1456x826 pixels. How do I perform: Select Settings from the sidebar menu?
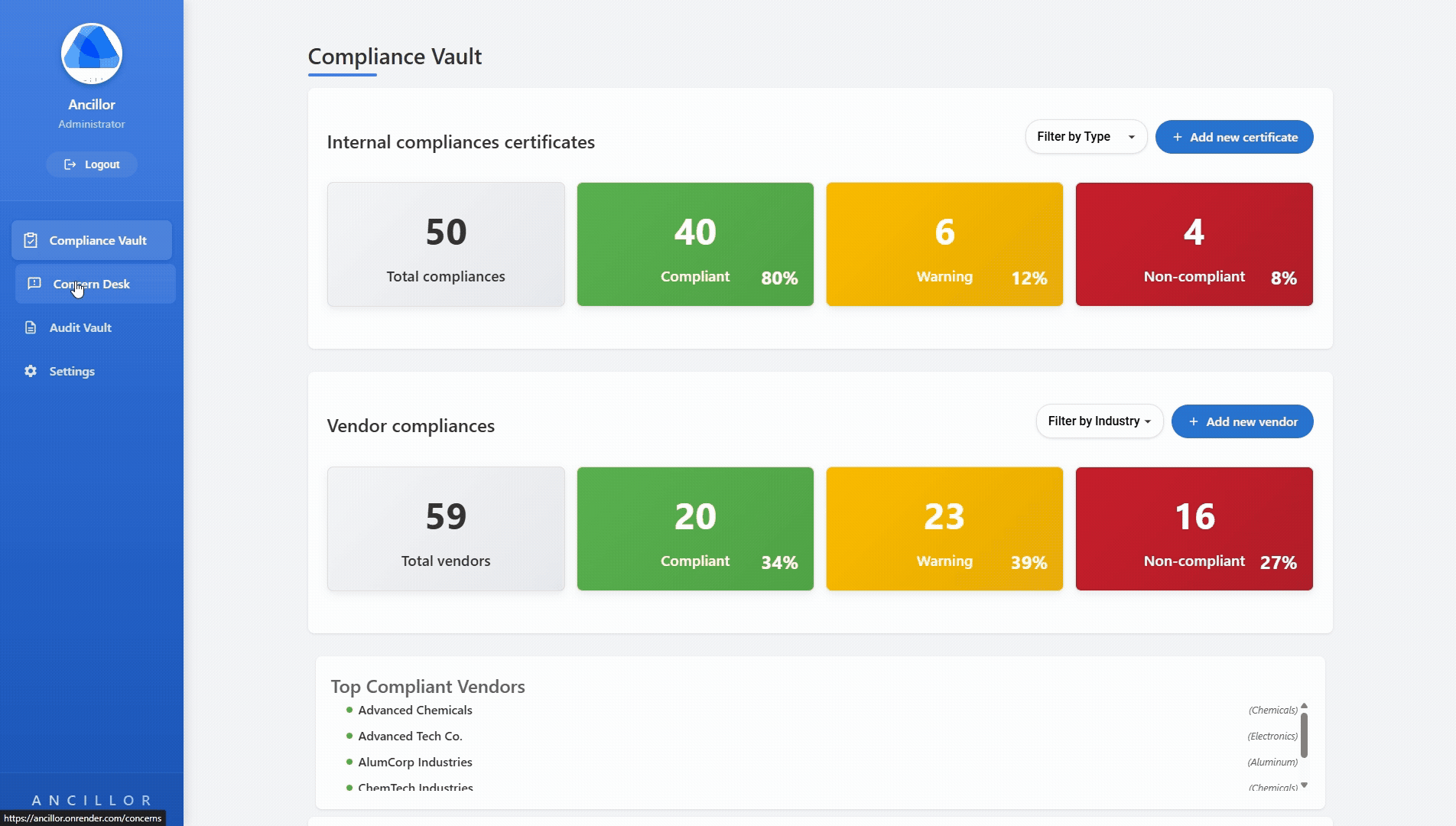point(71,371)
